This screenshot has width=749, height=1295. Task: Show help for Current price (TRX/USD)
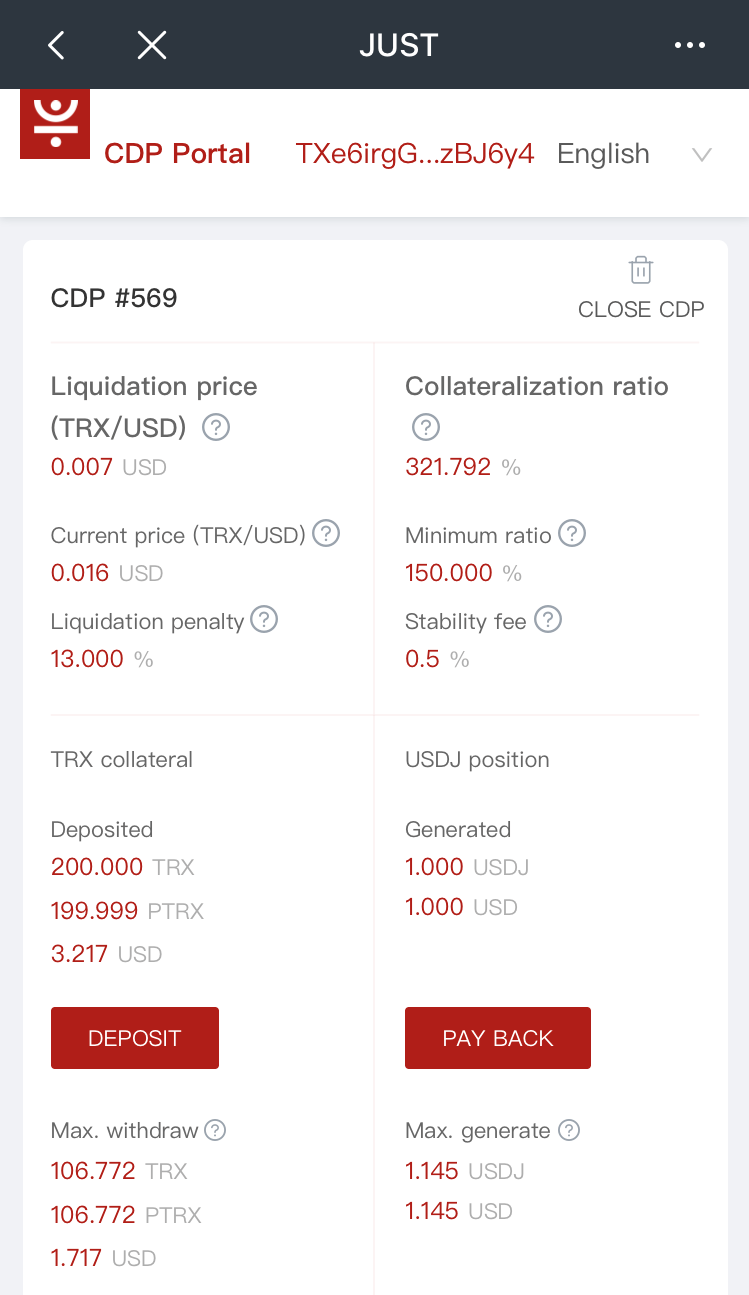(x=326, y=533)
